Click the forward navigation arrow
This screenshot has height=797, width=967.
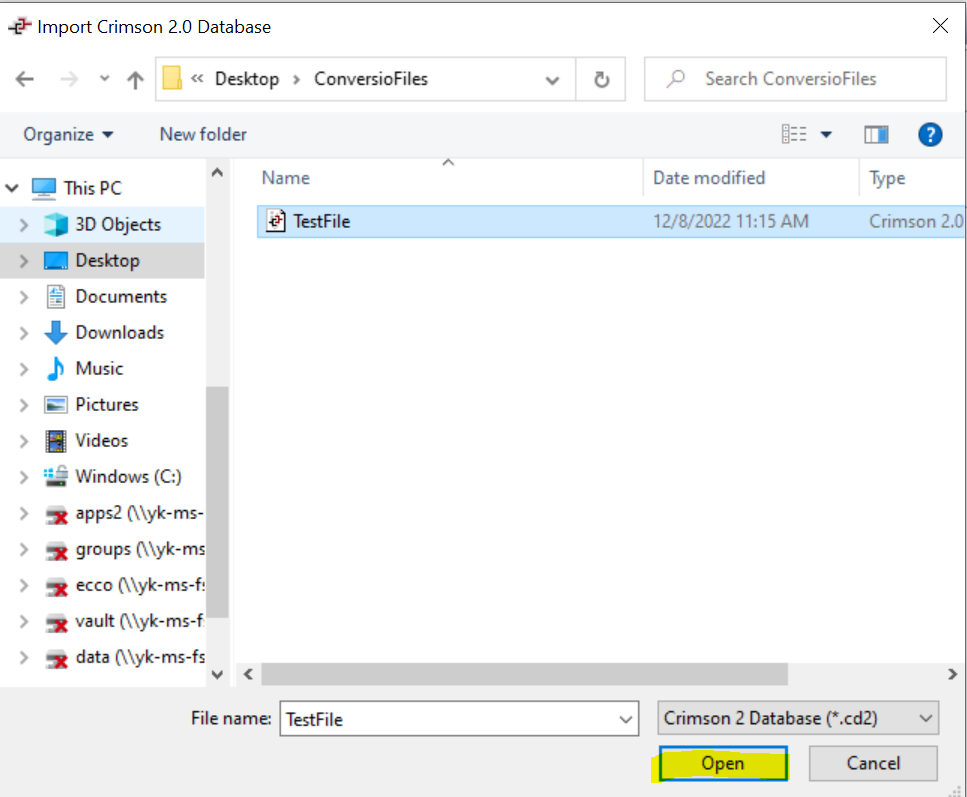pos(69,79)
